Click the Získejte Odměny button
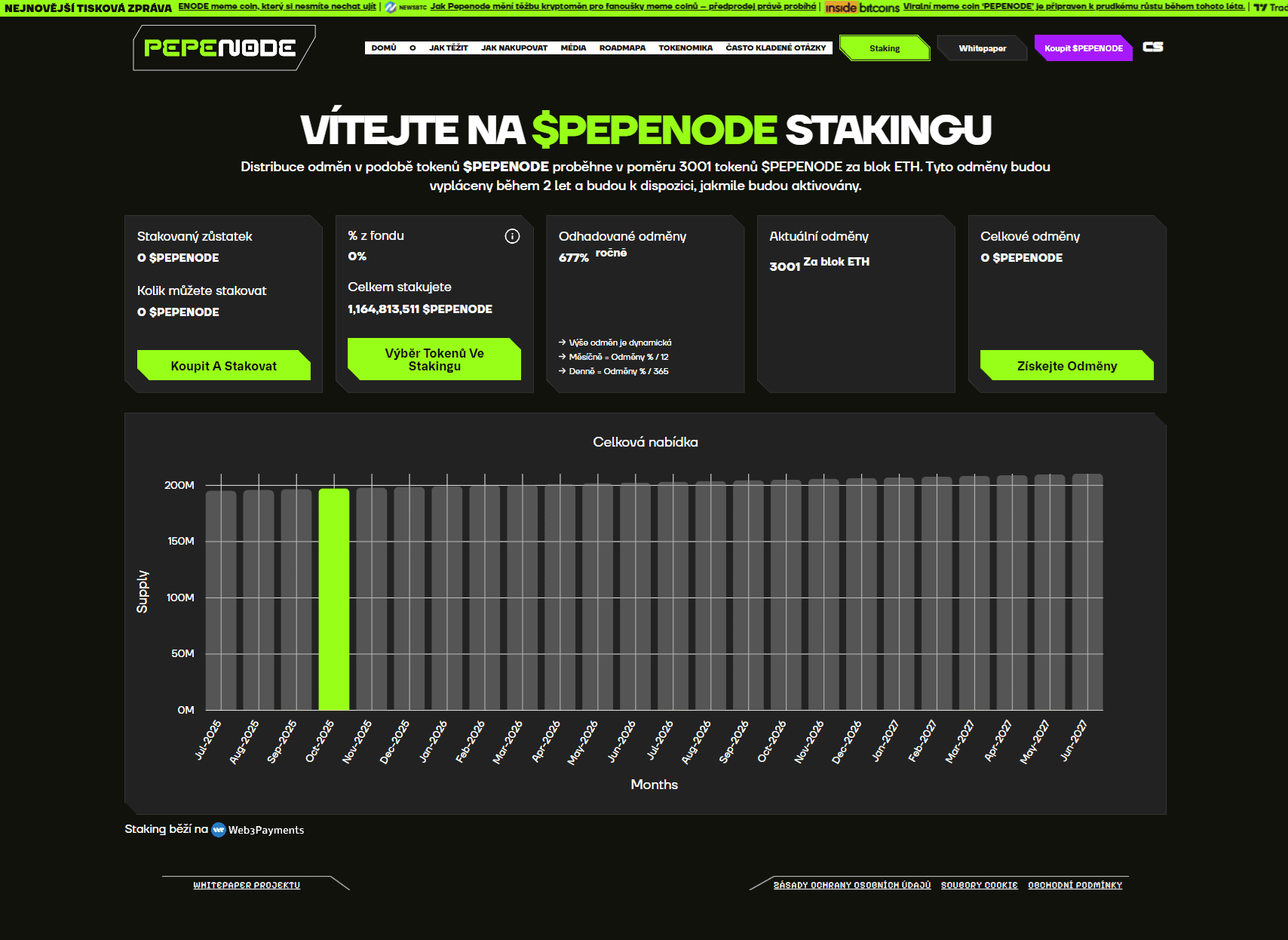This screenshot has width=1288, height=940. pyautogui.click(x=1066, y=366)
